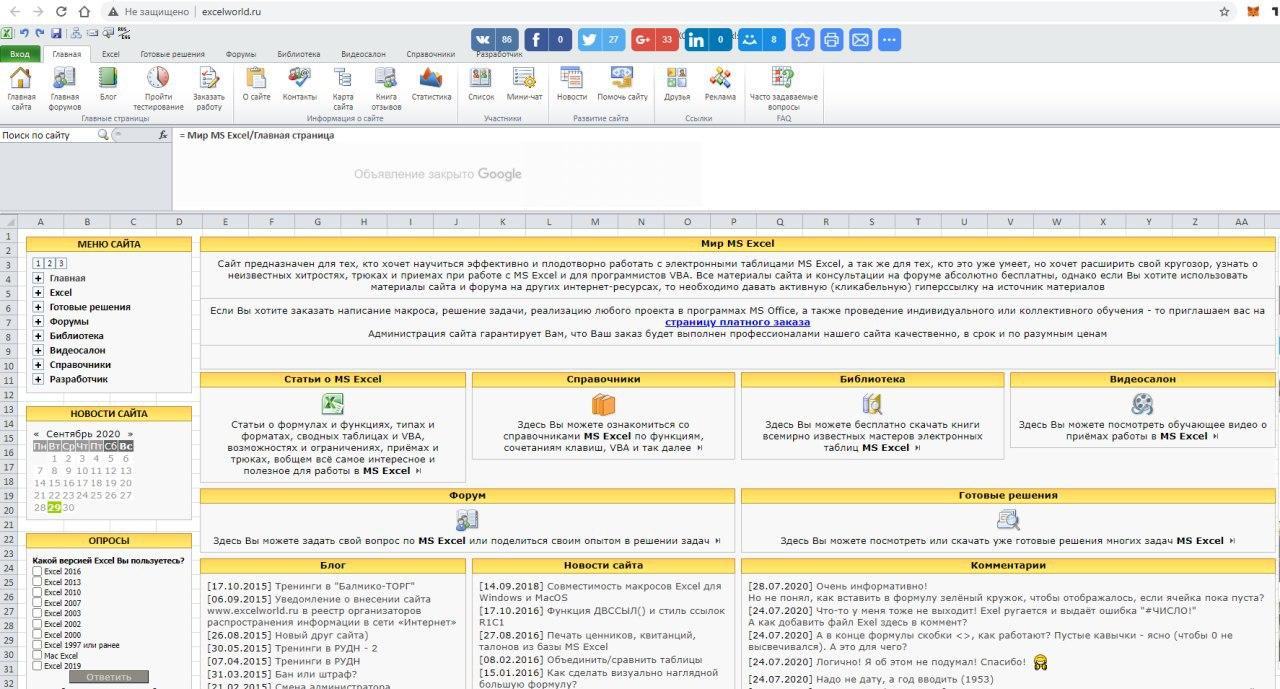Click the Поиск по сайту search field

pos(75,135)
